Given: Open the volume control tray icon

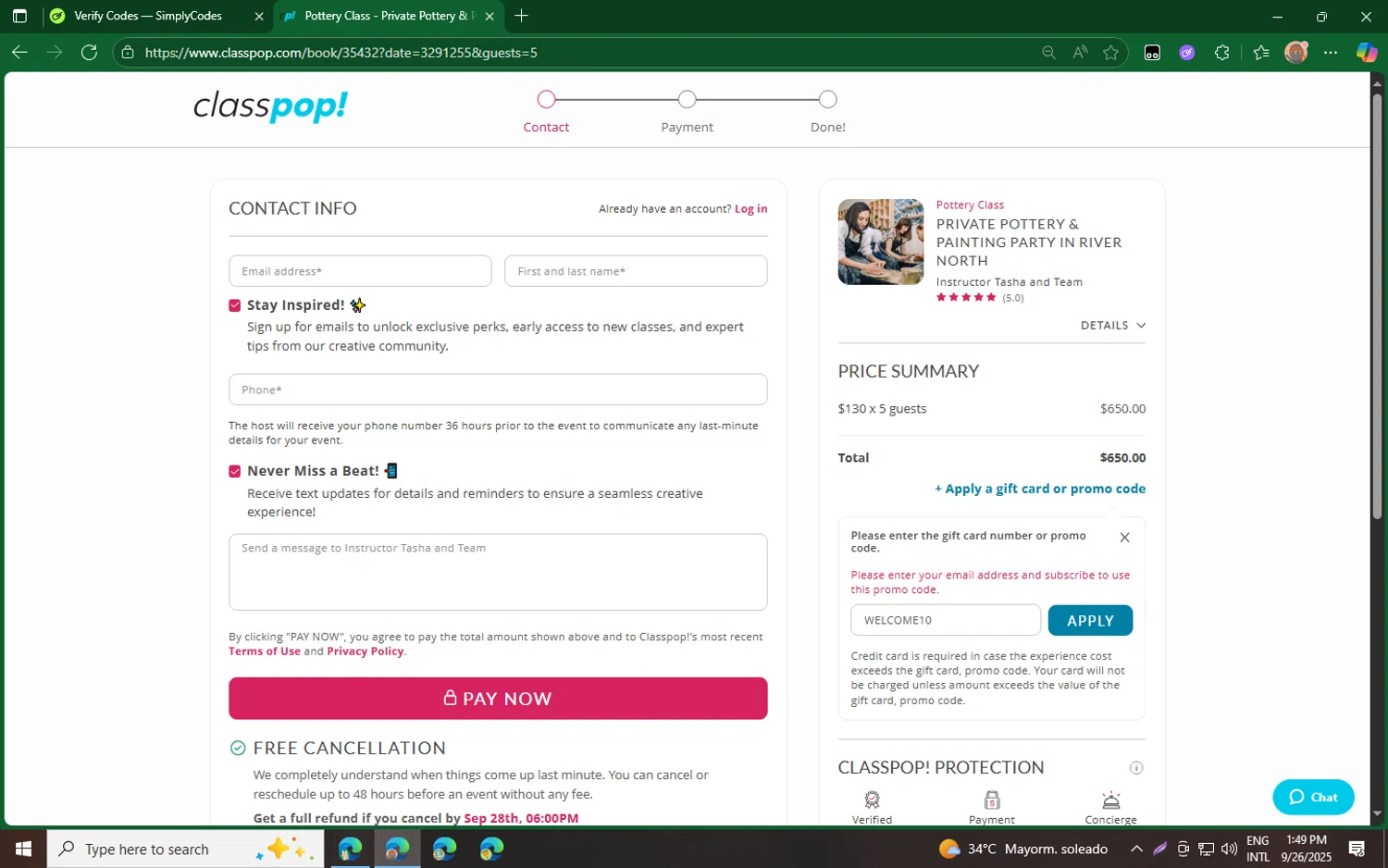Looking at the screenshot, I should click(x=1229, y=849).
